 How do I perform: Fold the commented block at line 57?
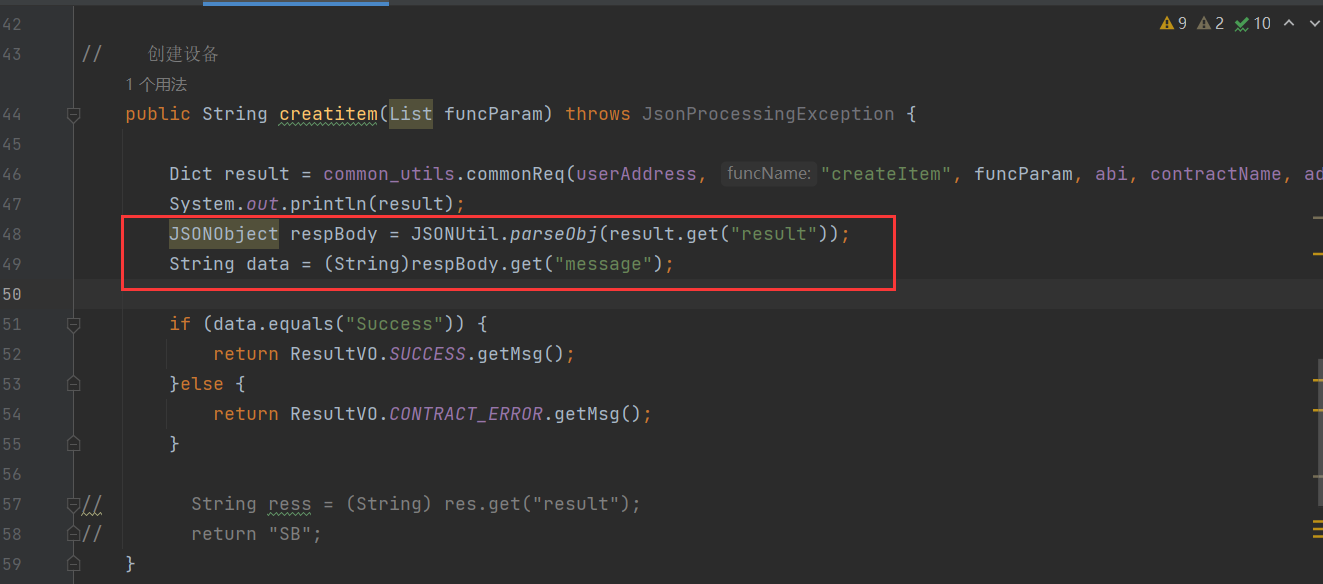coord(73,504)
